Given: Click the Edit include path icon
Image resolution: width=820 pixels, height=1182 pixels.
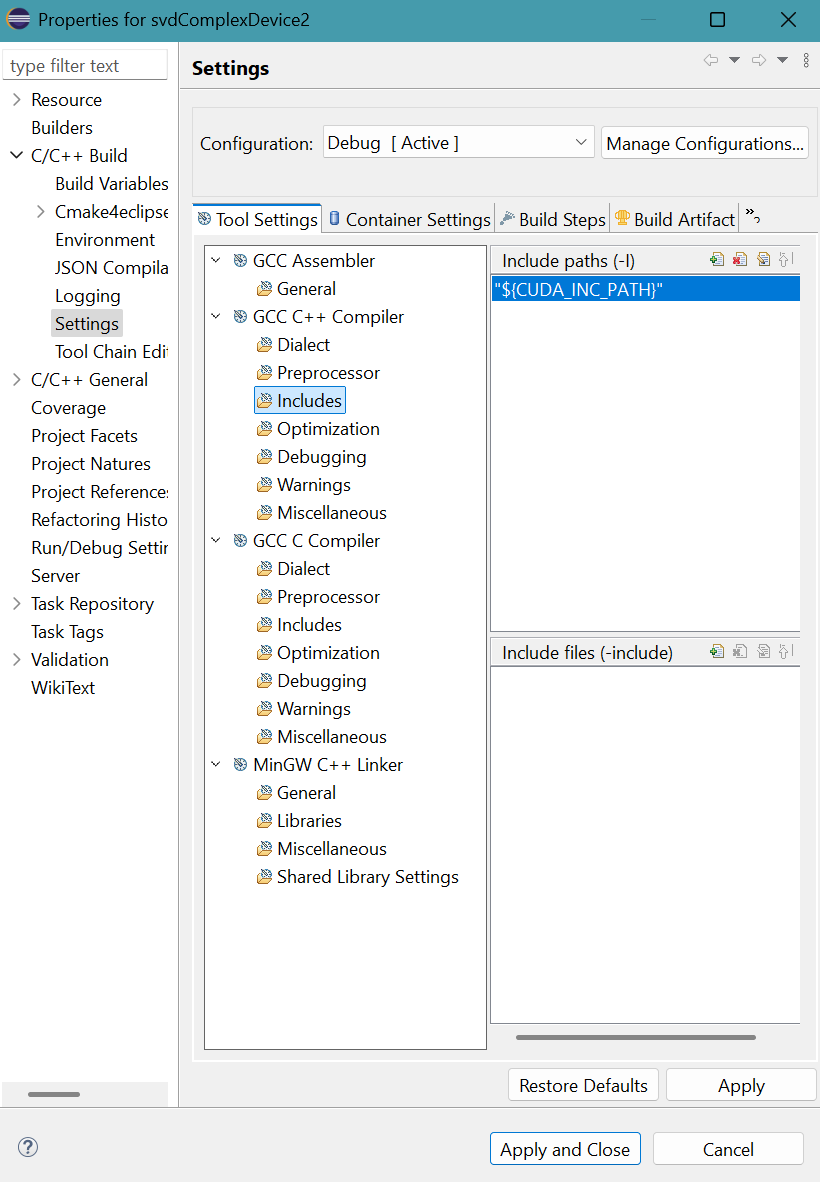Looking at the screenshot, I should point(764,260).
